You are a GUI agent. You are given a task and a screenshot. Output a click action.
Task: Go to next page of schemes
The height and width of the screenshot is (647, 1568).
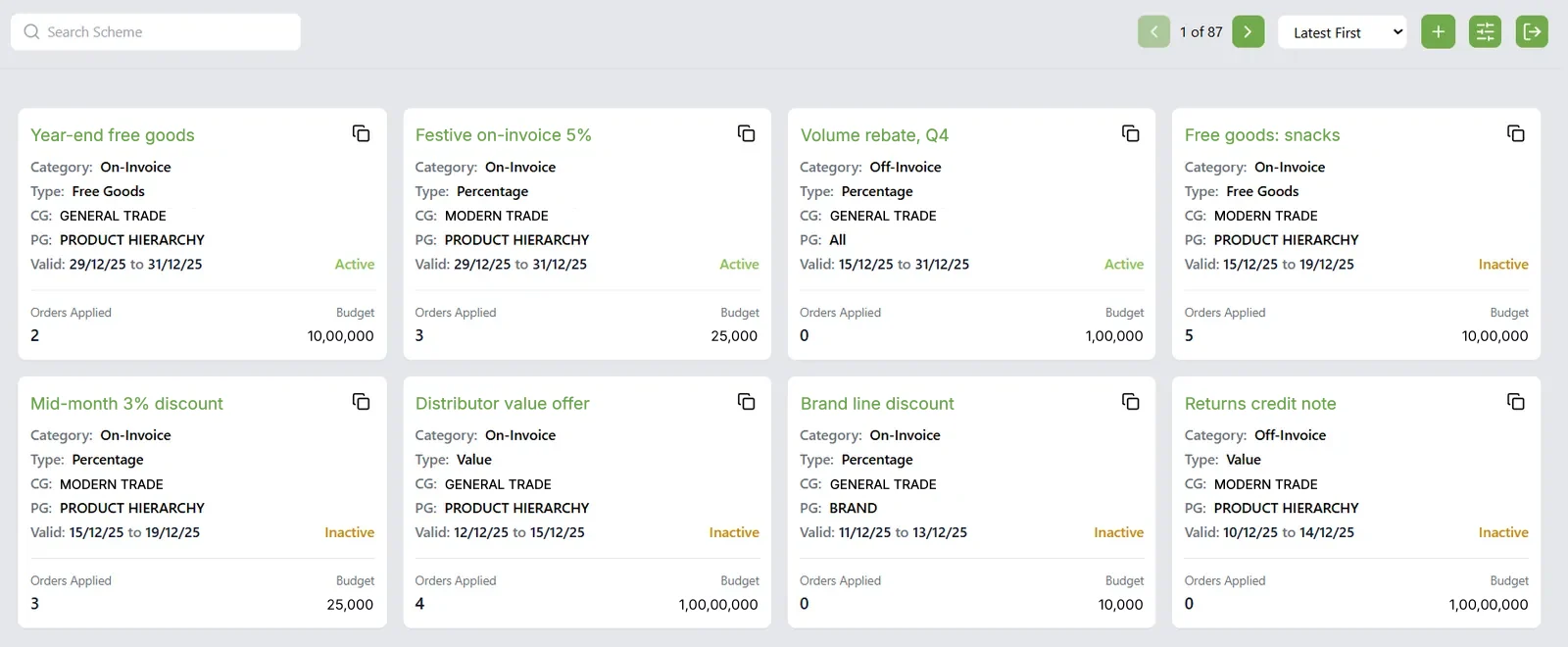point(1248,31)
